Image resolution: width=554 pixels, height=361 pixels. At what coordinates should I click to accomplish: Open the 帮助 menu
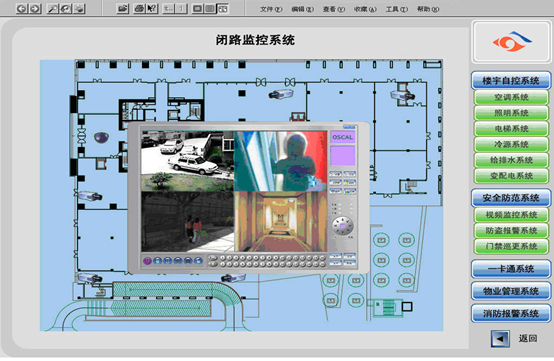click(428, 9)
